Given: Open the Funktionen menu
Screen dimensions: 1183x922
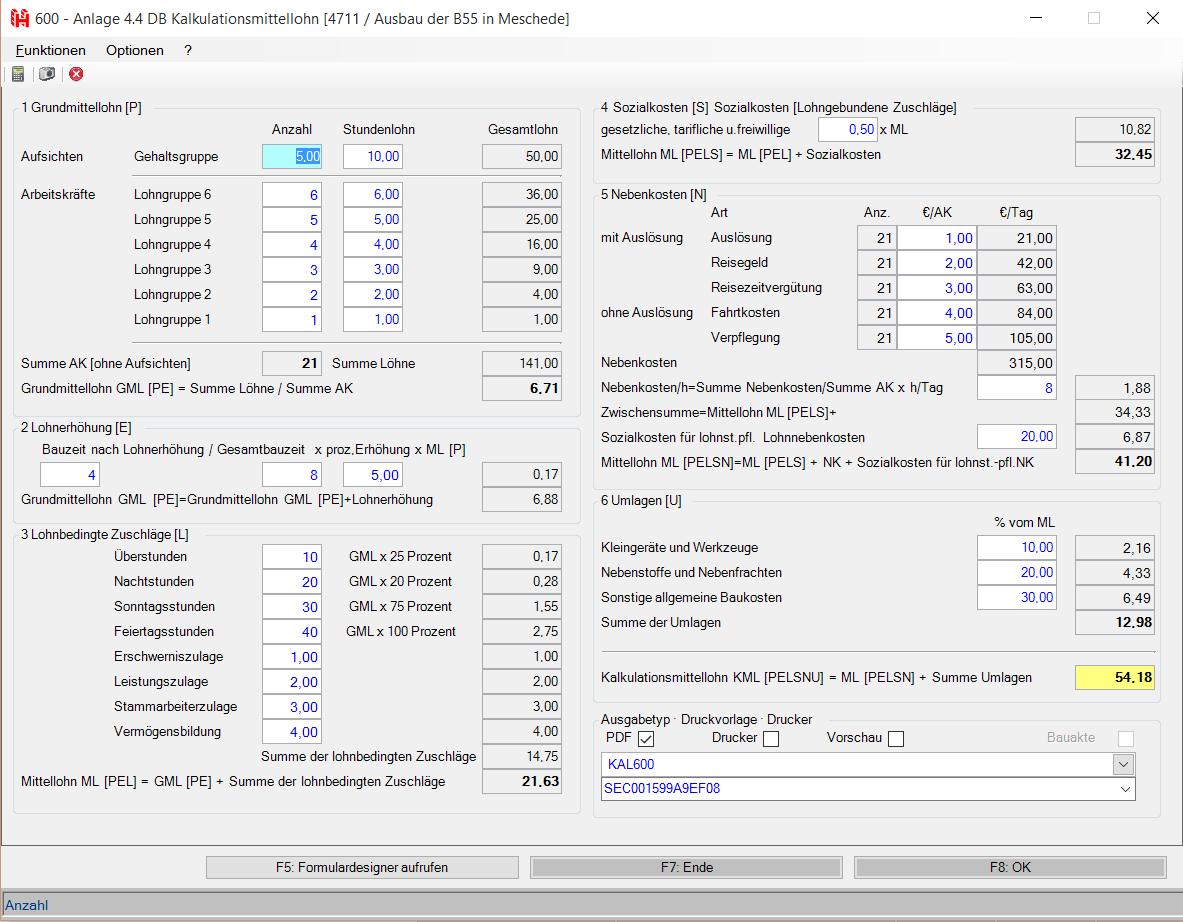Looking at the screenshot, I should pos(51,50).
